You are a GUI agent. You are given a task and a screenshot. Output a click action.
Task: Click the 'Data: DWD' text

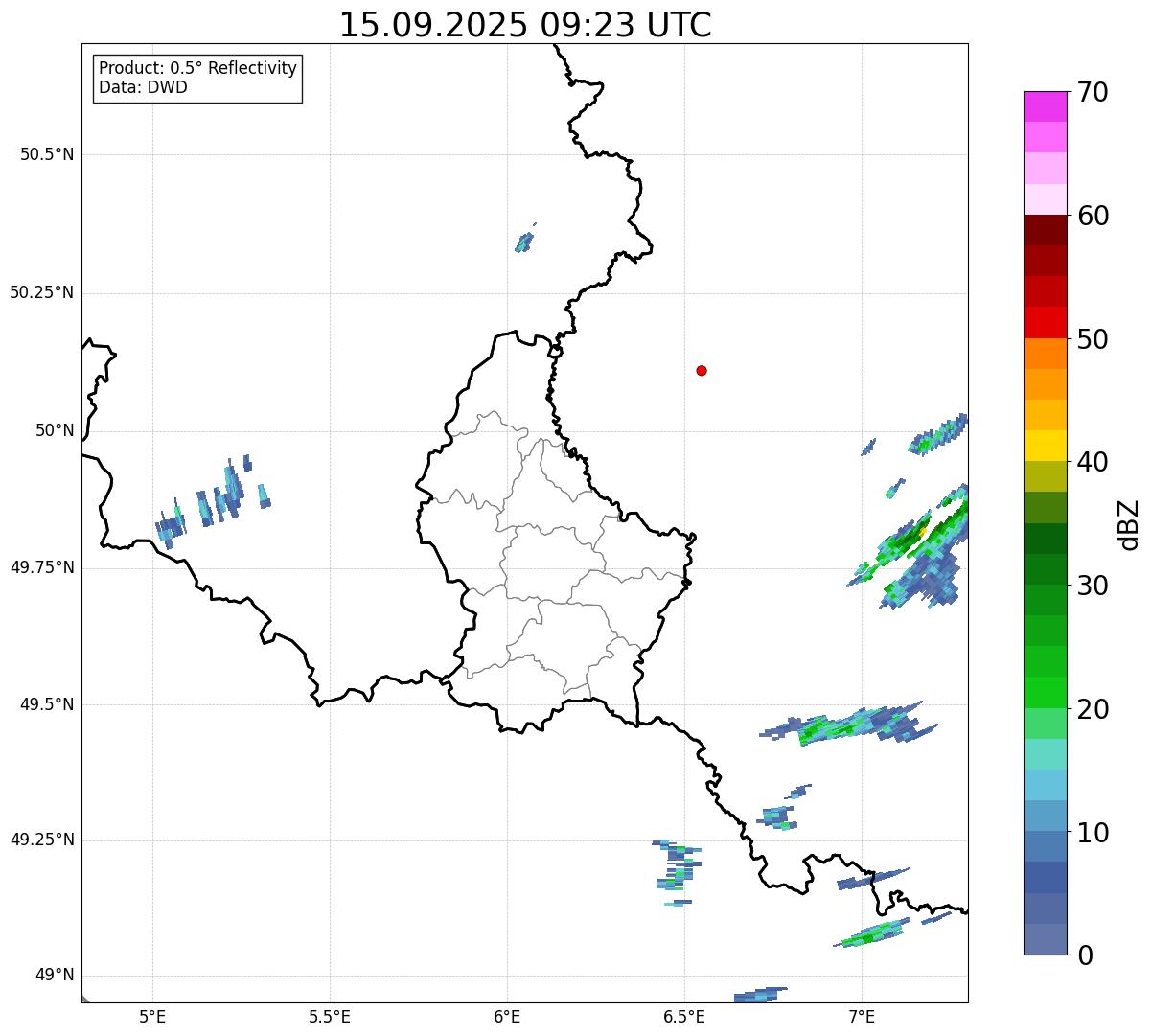coord(144,87)
